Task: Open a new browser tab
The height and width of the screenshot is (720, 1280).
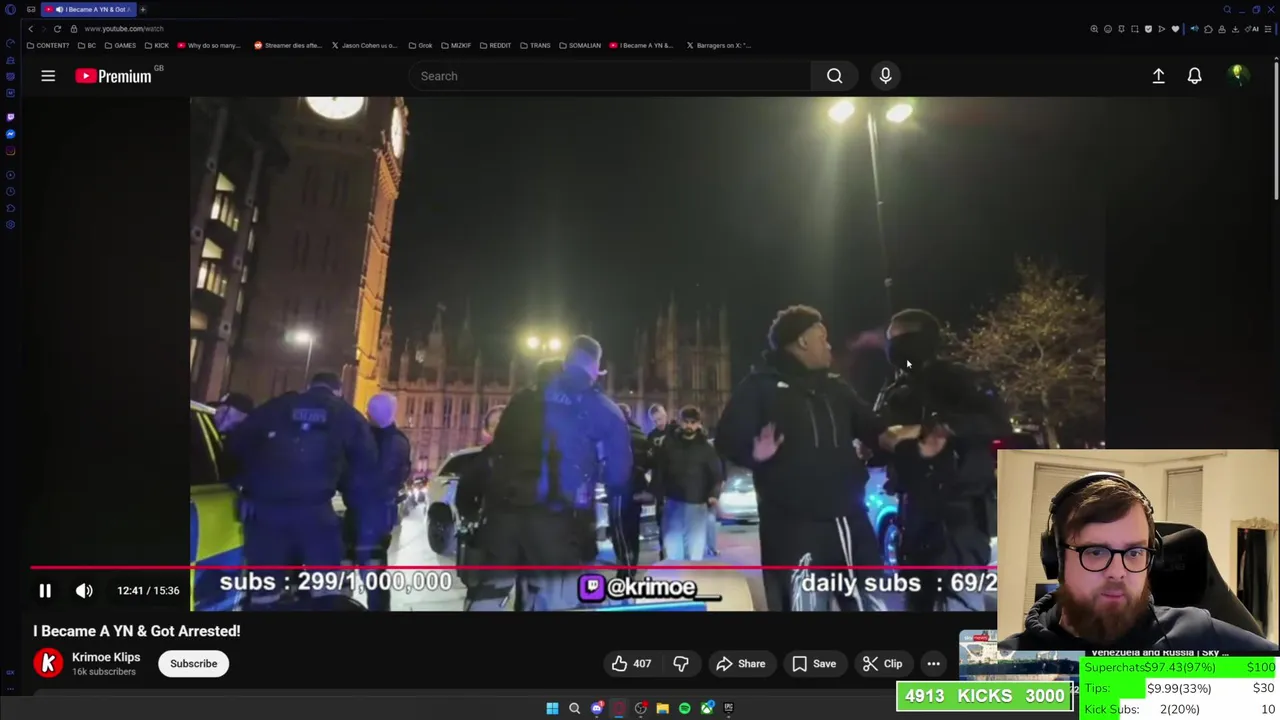Action: (x=143, y=10)
